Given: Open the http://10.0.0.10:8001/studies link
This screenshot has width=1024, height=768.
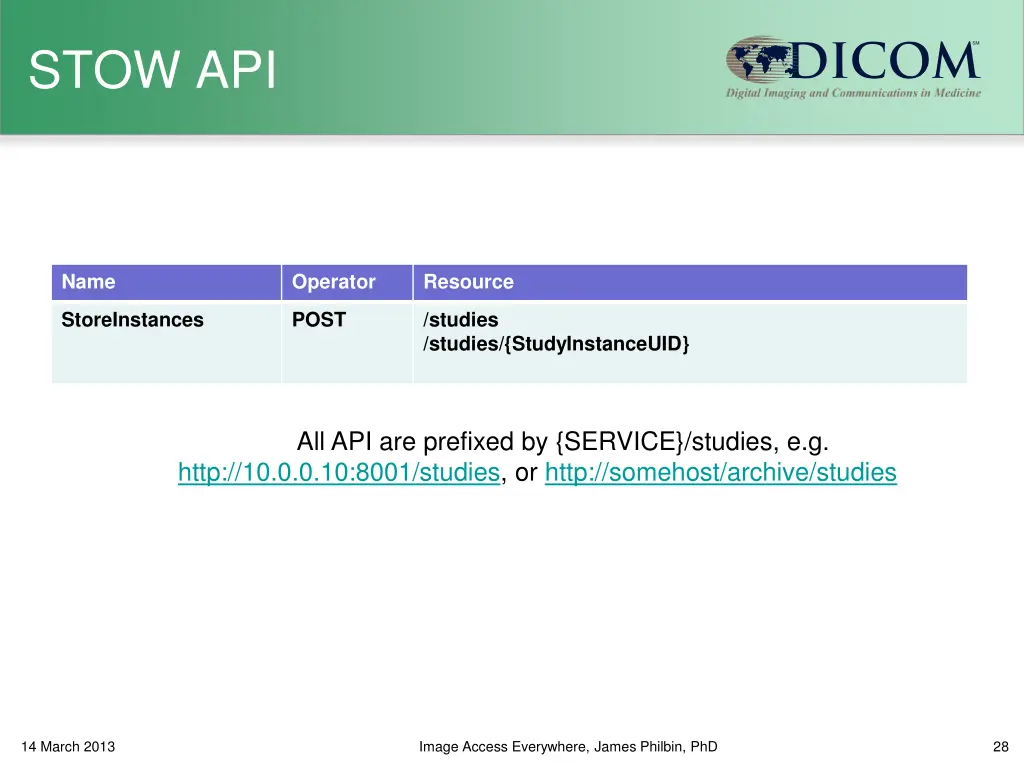Looking at the screenshot, I should [339, 472].
